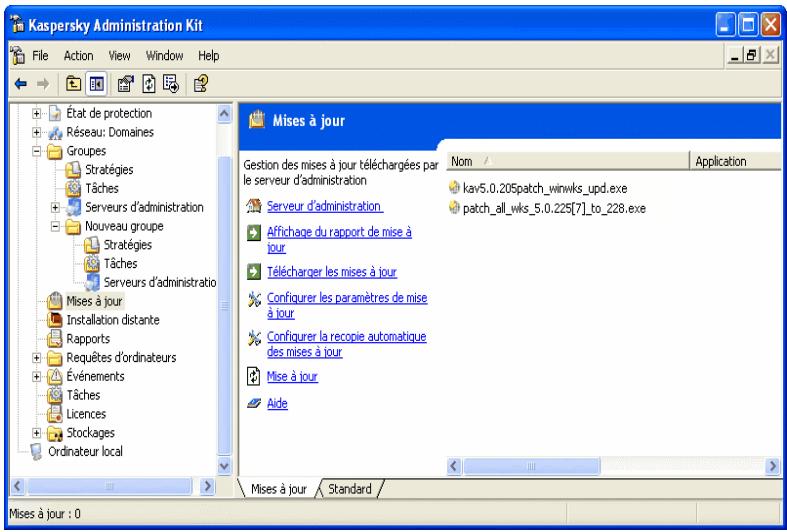Viewport: 787px width, 532px height.
Task: Select patch_all_wks_5.0.225[7]_to_228.exe file
Action: (554, 208)
